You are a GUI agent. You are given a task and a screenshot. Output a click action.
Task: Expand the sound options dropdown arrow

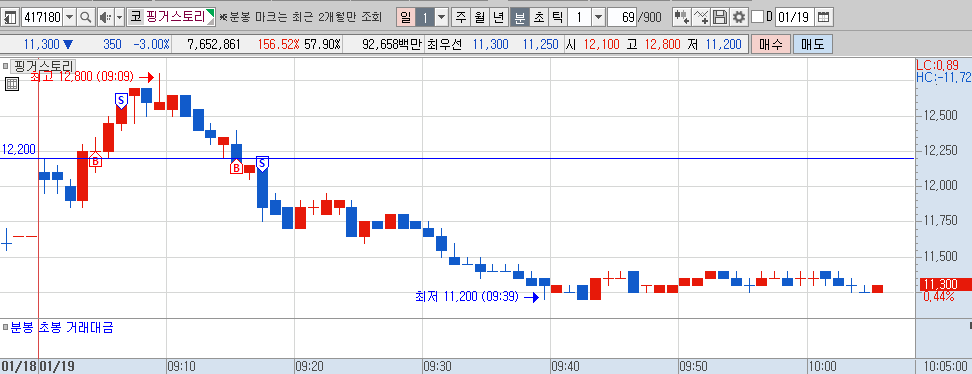click(x=120, y=17)
